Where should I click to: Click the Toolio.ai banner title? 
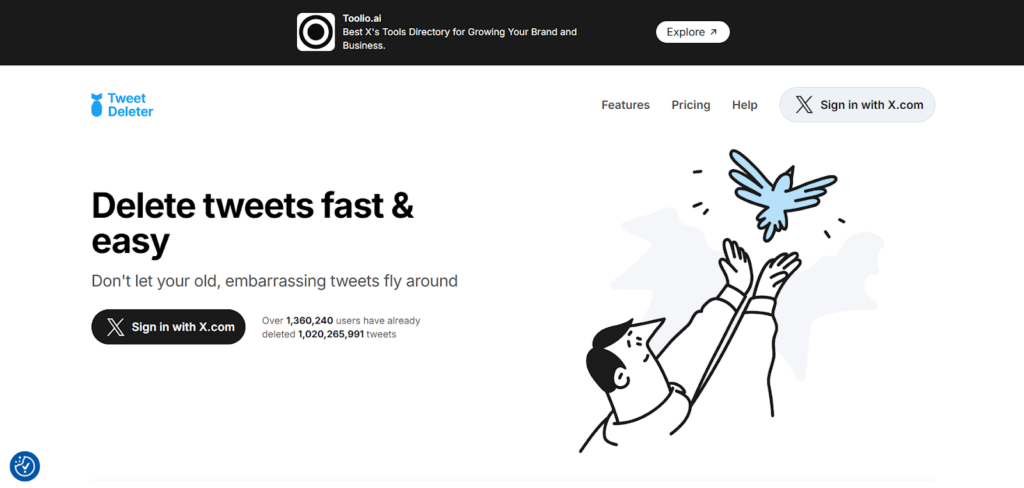(x=363, y=18)
